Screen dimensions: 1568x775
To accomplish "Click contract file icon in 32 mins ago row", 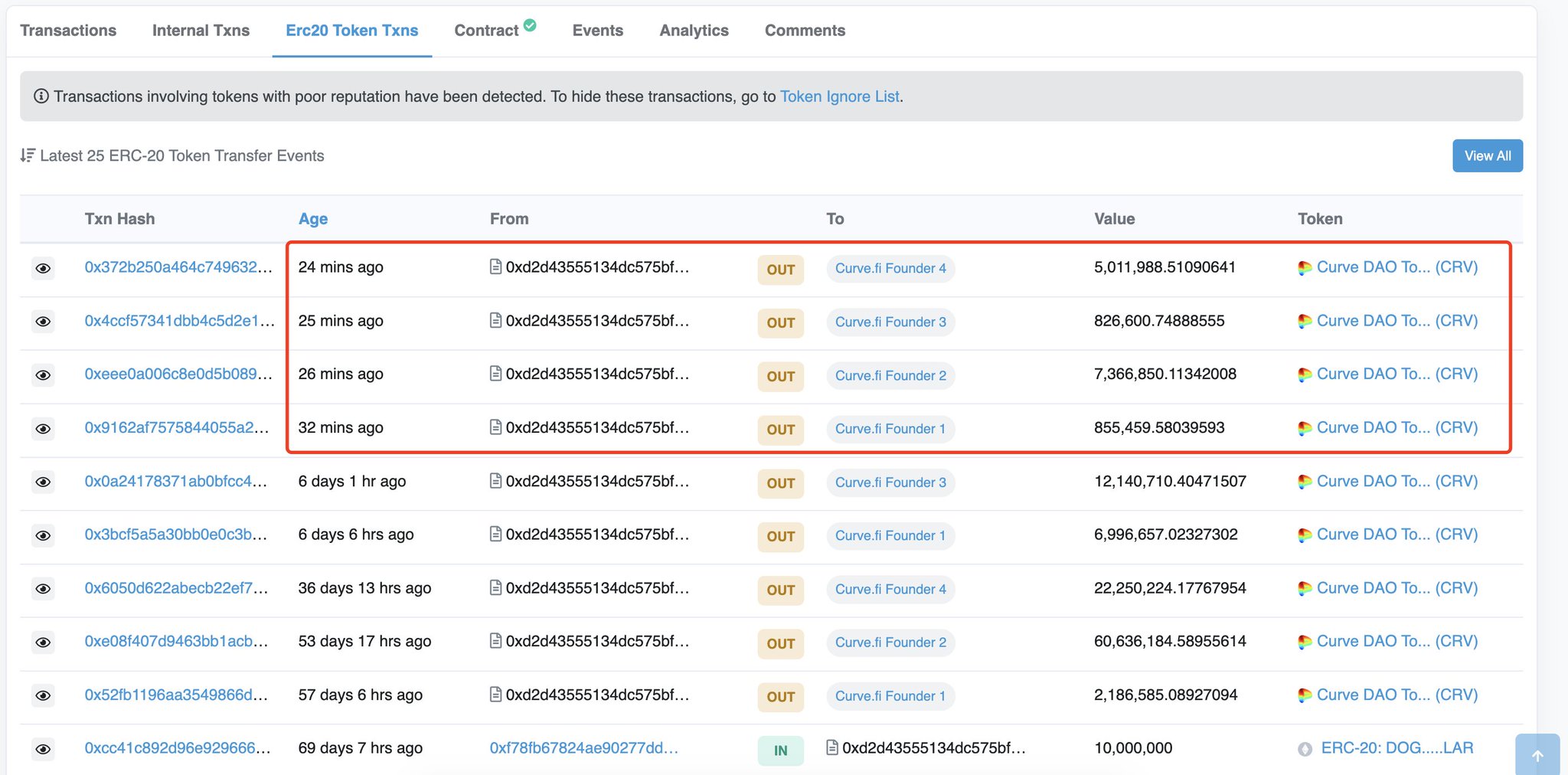I will pos(495,427).
